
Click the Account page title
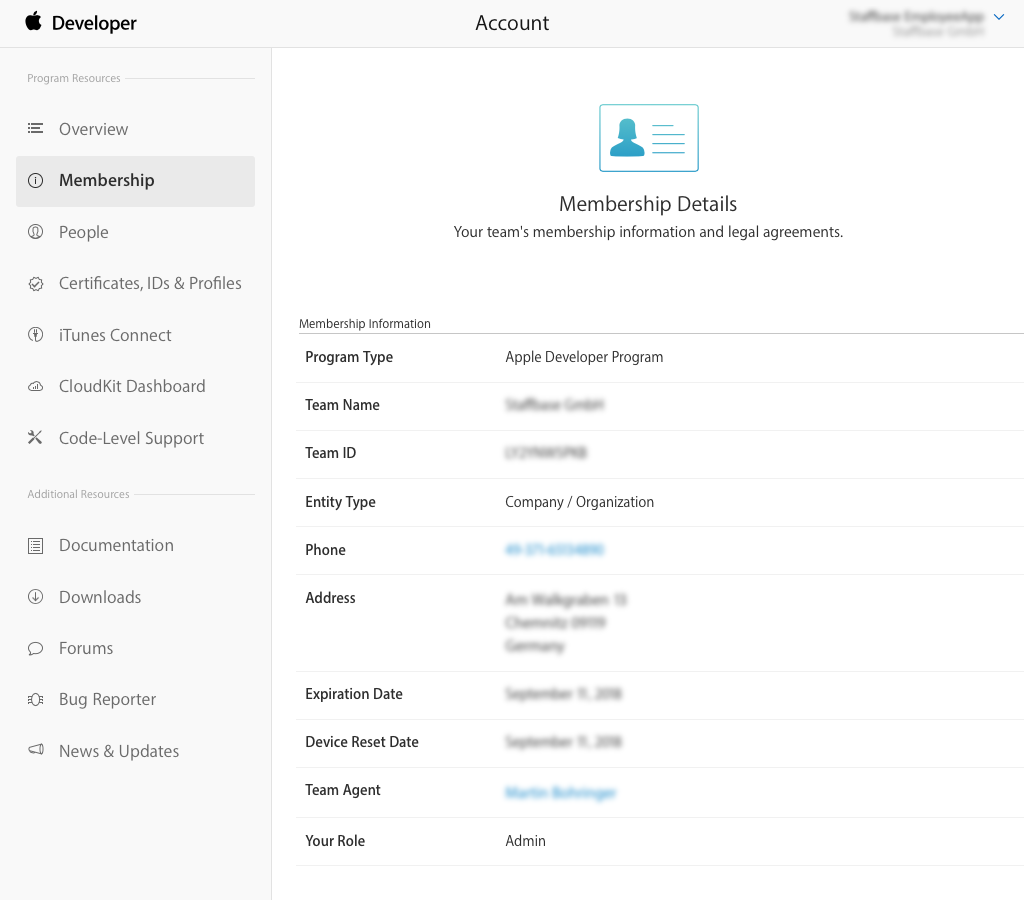pyautogui.click(x=512, y=23)
